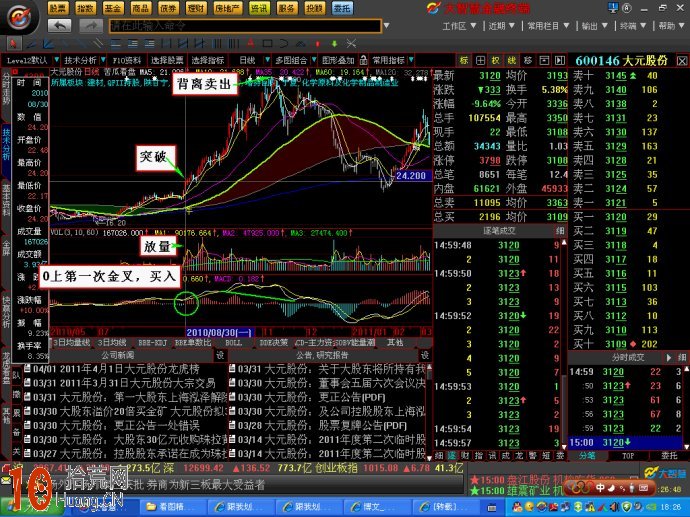
Task: Click the 选择股票 menu item
Action: click(x=167, y=60)
